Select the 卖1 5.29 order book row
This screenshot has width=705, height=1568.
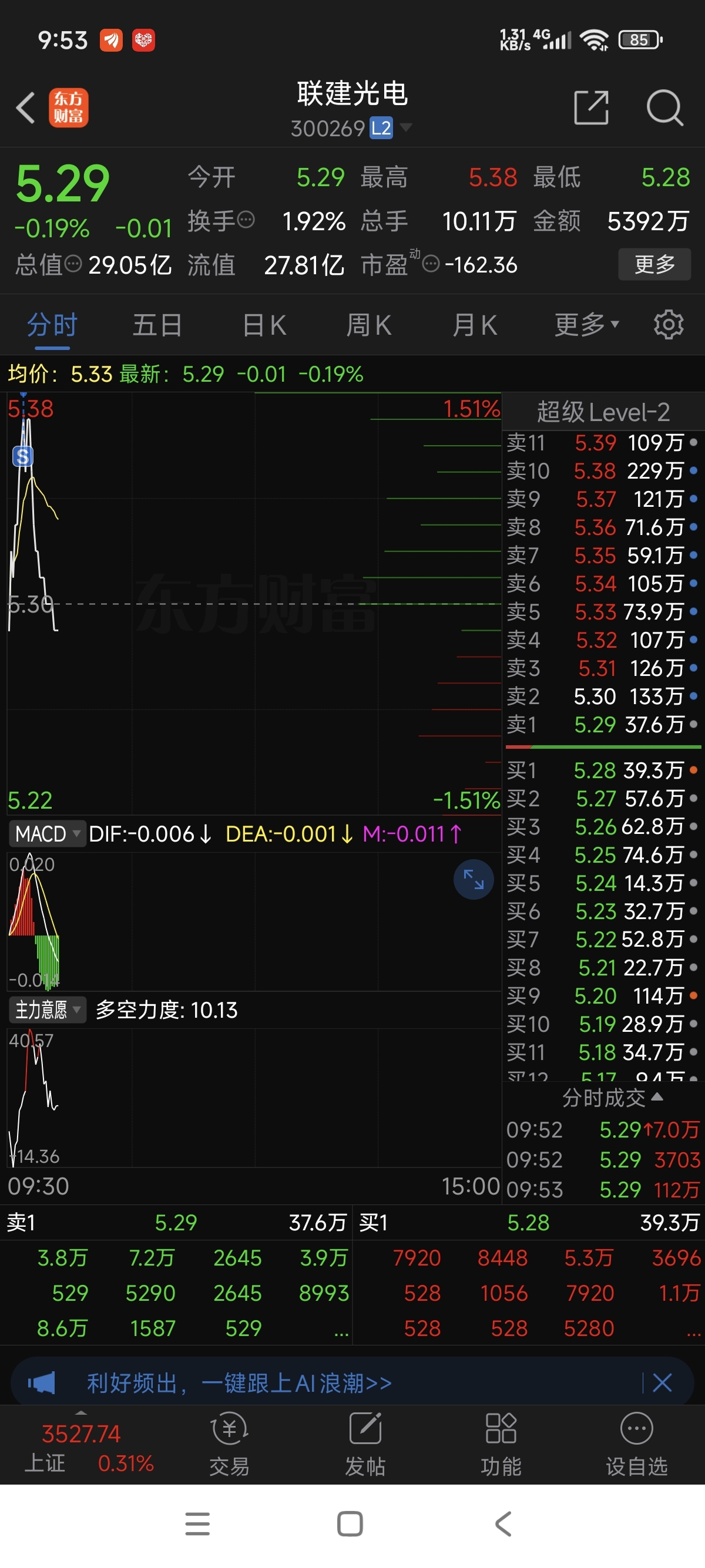coord(602,724)
